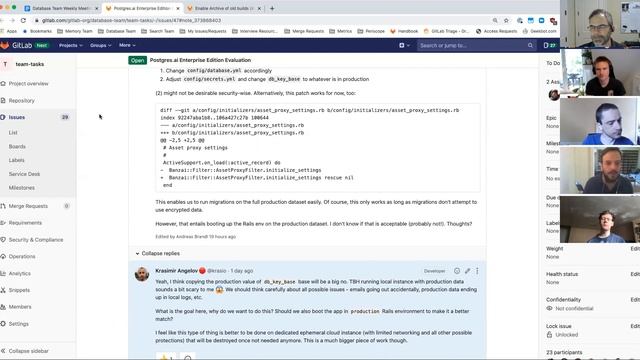Click the Issues count badge 29
The width and height of the screenshot is (640, 360).
(x=65, y=117)
